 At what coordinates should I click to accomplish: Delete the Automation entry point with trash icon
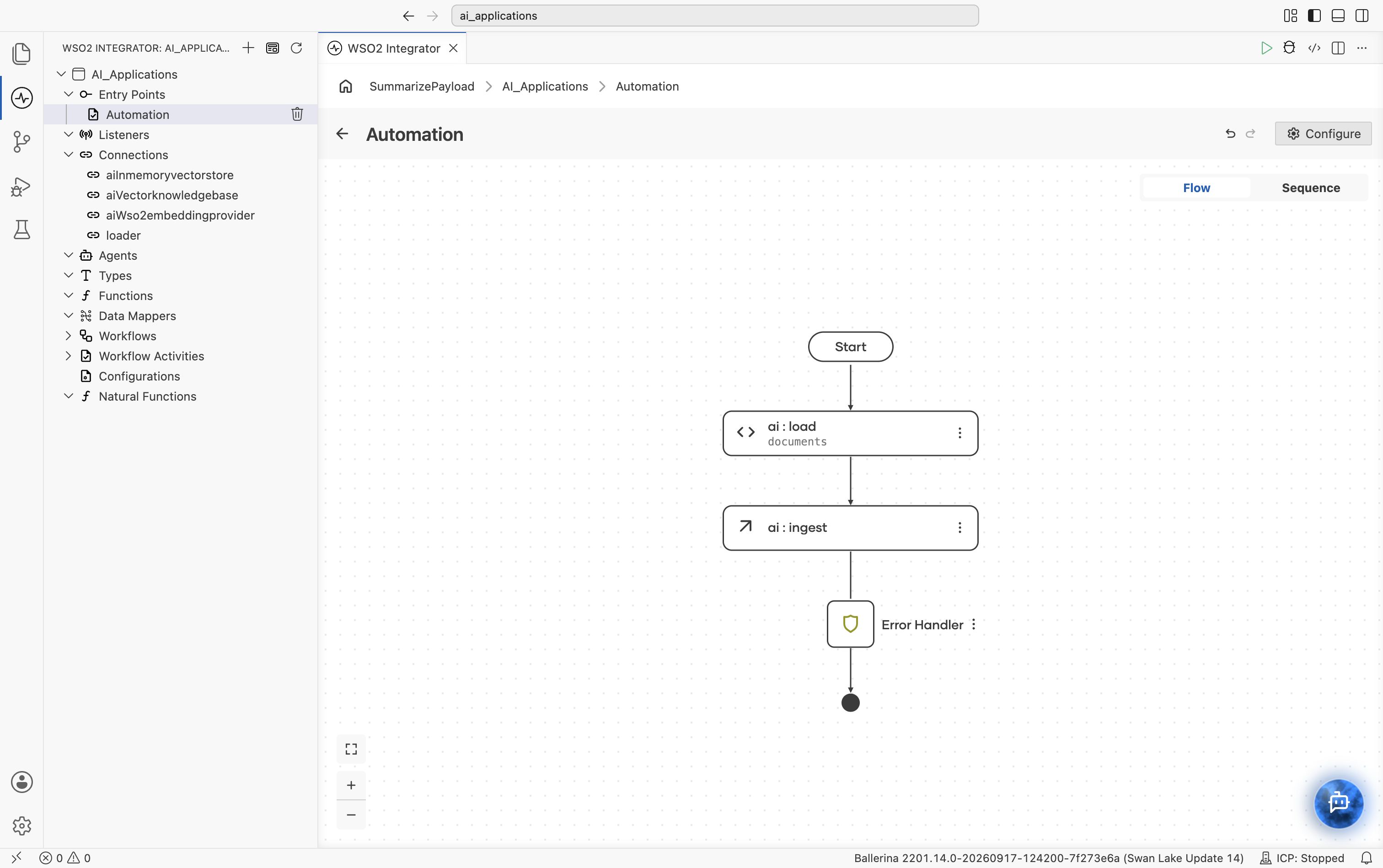[x=297, y=114]
